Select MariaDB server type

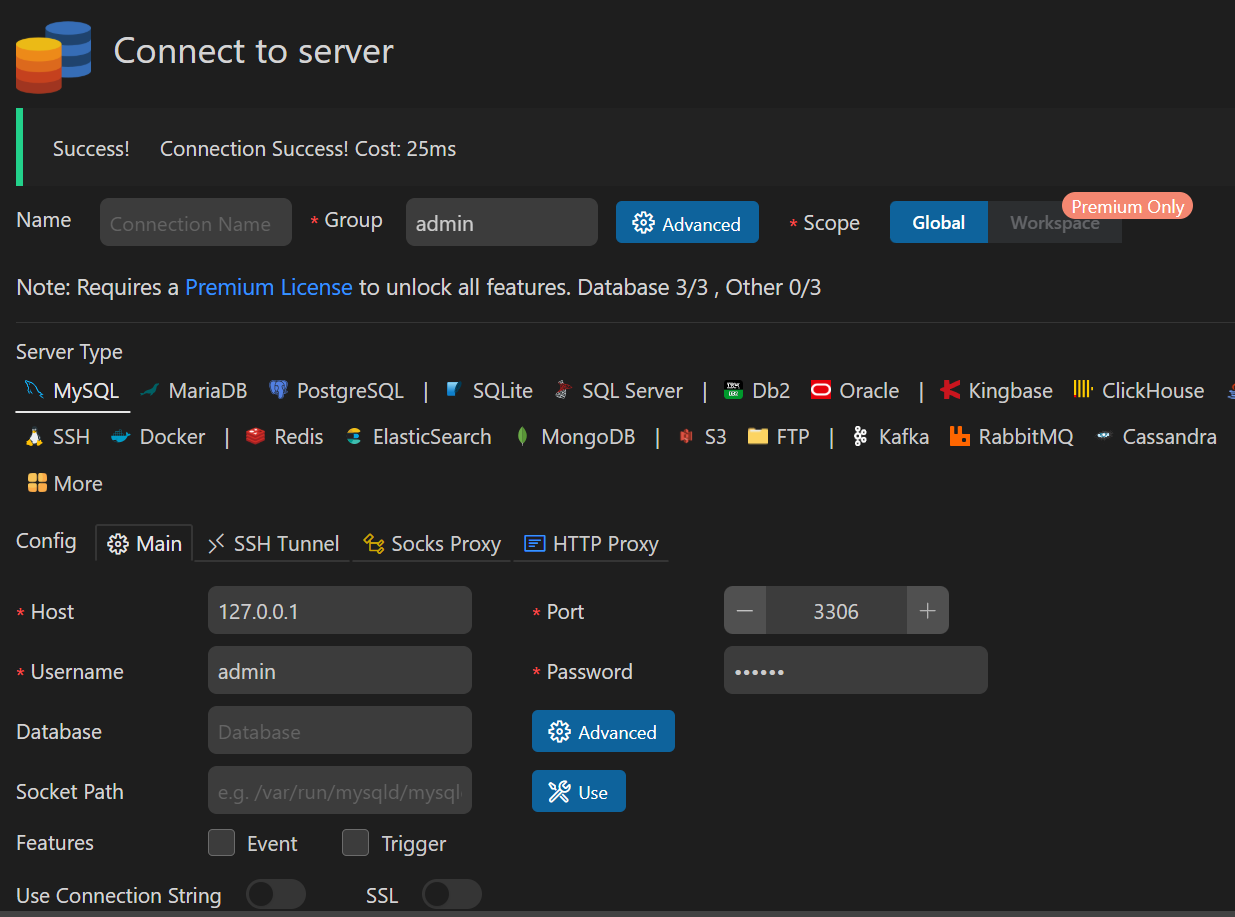[194, 391]
